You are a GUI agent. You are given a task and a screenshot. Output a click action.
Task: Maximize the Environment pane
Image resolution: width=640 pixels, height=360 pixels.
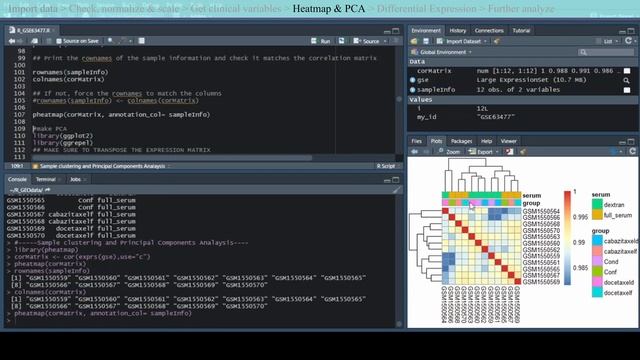(631, 31)
